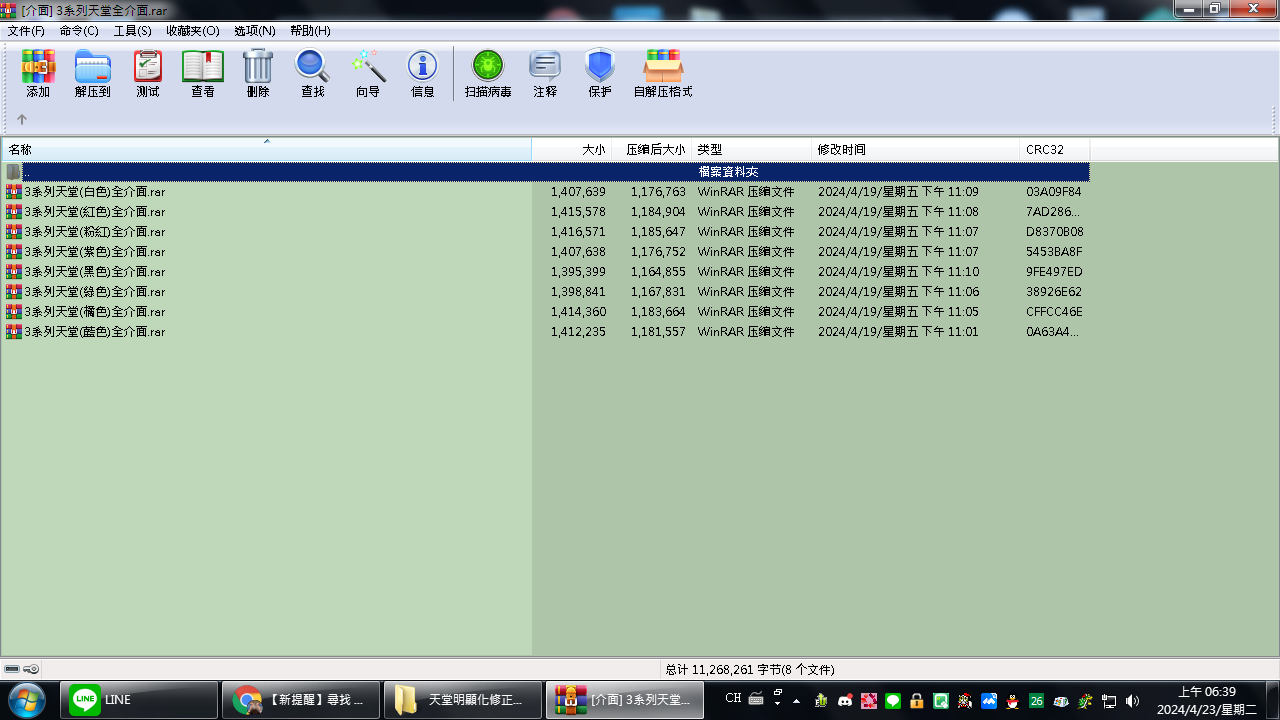Open the Find (查找) magnifier tool
The image size is (1280, 720).
(x=313, y=74)
